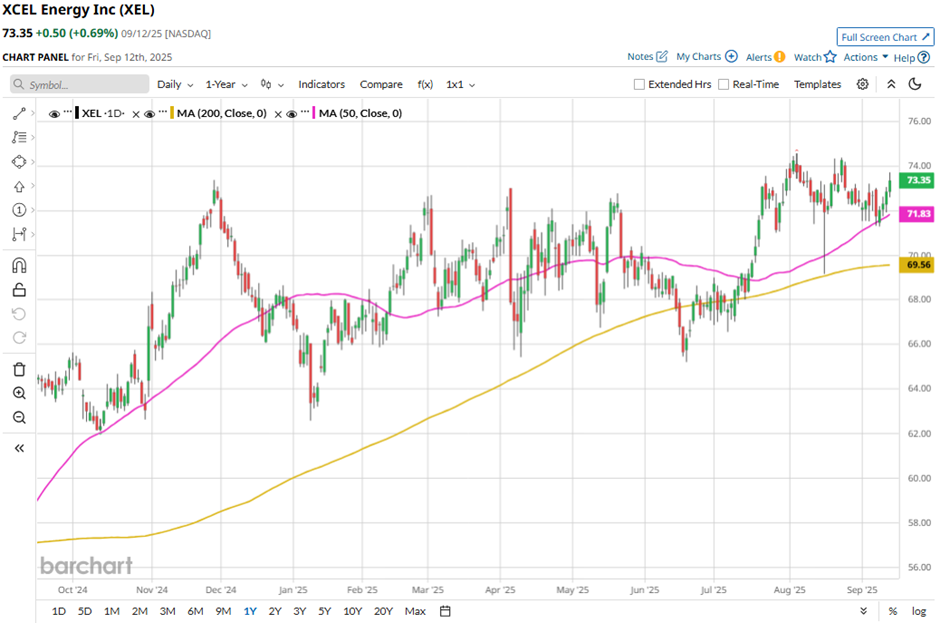940x623 pixels.
Task: Expand the Actions dropdown menu
Action: click(x=866, y=57)
